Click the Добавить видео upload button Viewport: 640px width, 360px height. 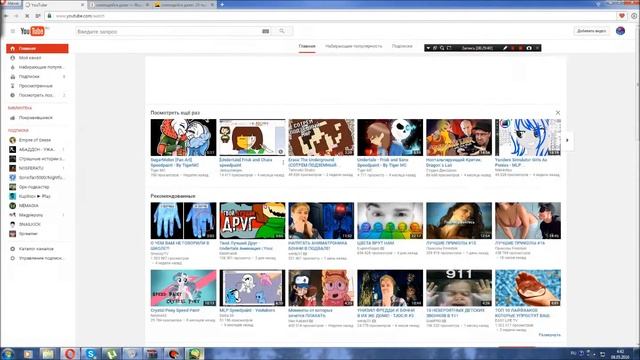tap(591, 31)
